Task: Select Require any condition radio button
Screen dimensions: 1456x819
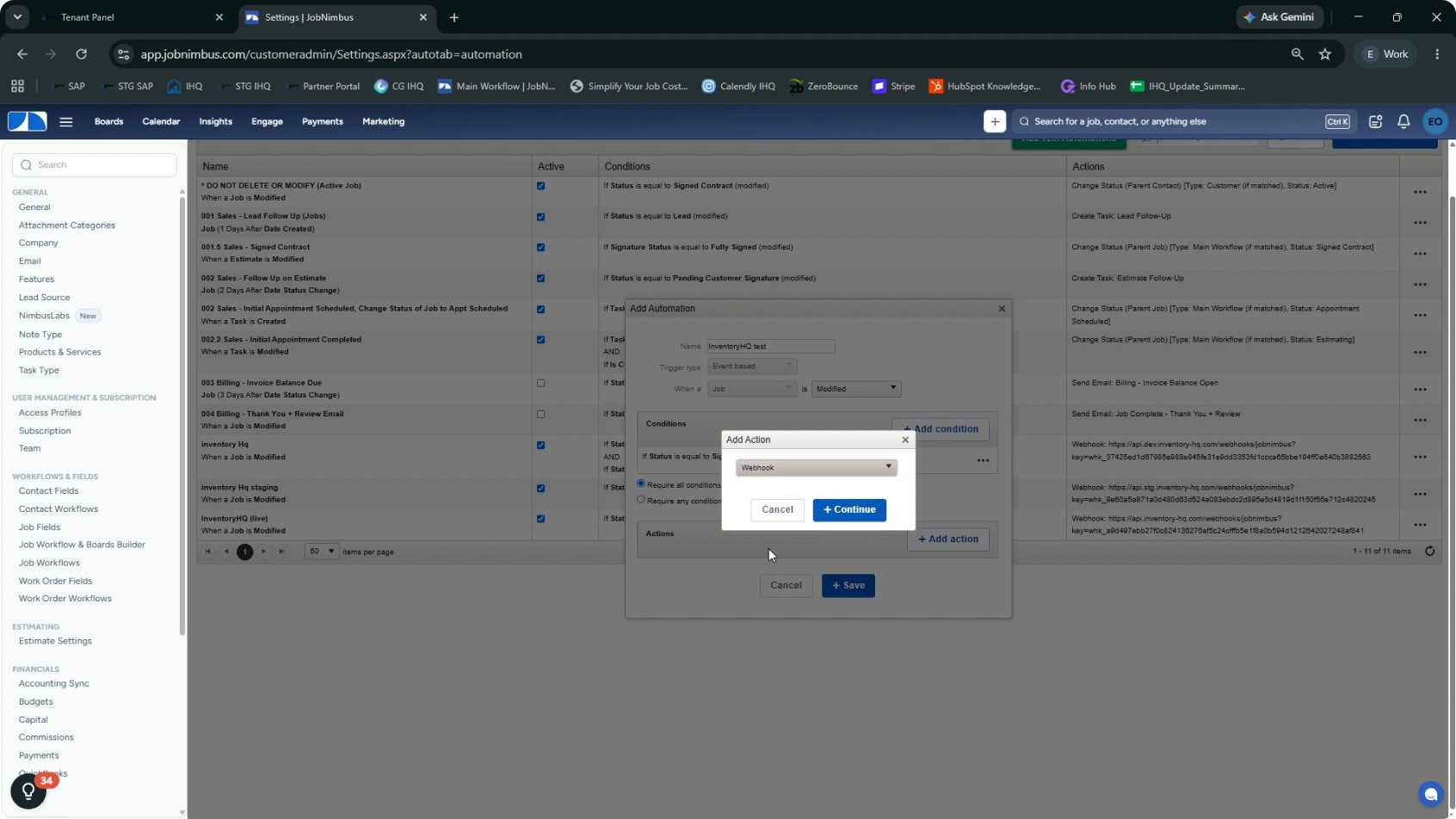Action: 641,499
